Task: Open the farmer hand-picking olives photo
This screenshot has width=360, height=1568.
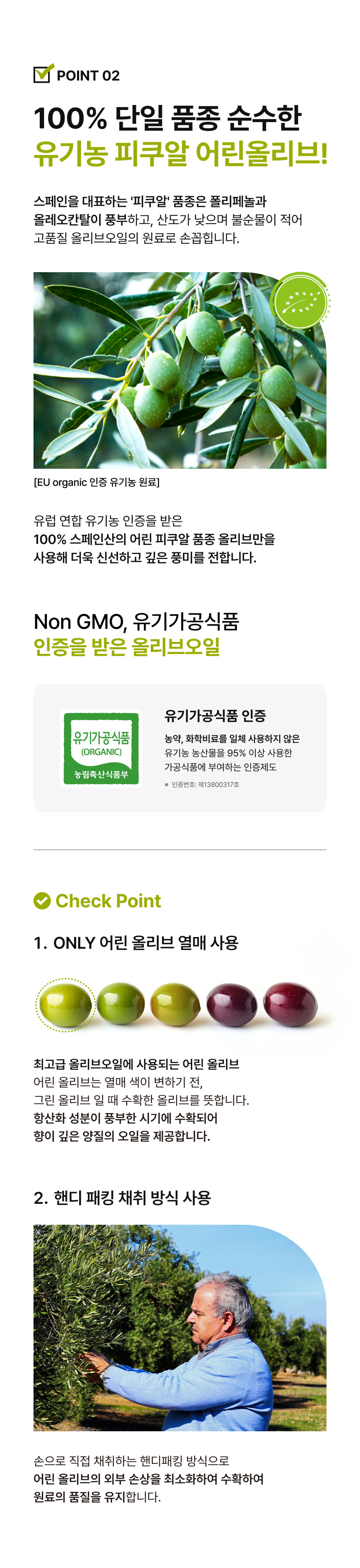Action: (x=180, y=1328)
